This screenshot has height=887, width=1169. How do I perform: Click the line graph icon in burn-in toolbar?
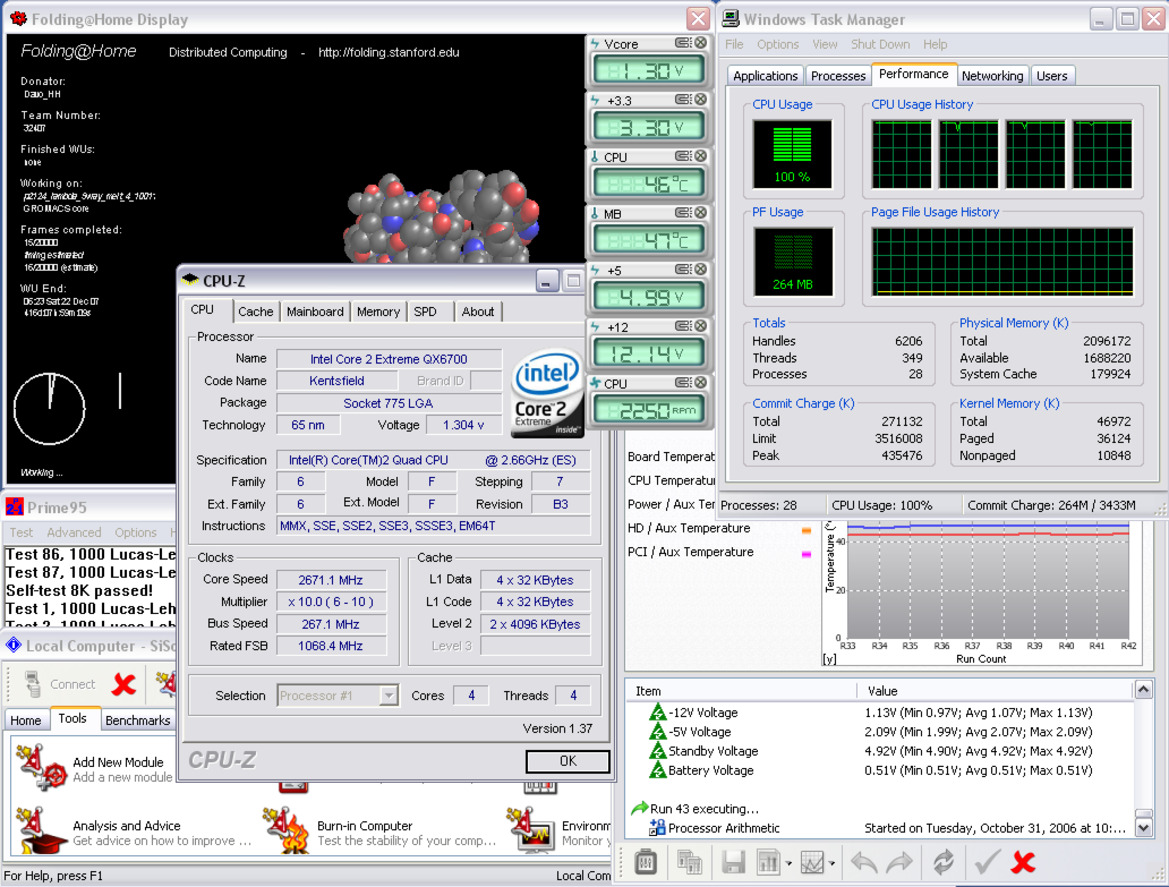coord(812,862)
